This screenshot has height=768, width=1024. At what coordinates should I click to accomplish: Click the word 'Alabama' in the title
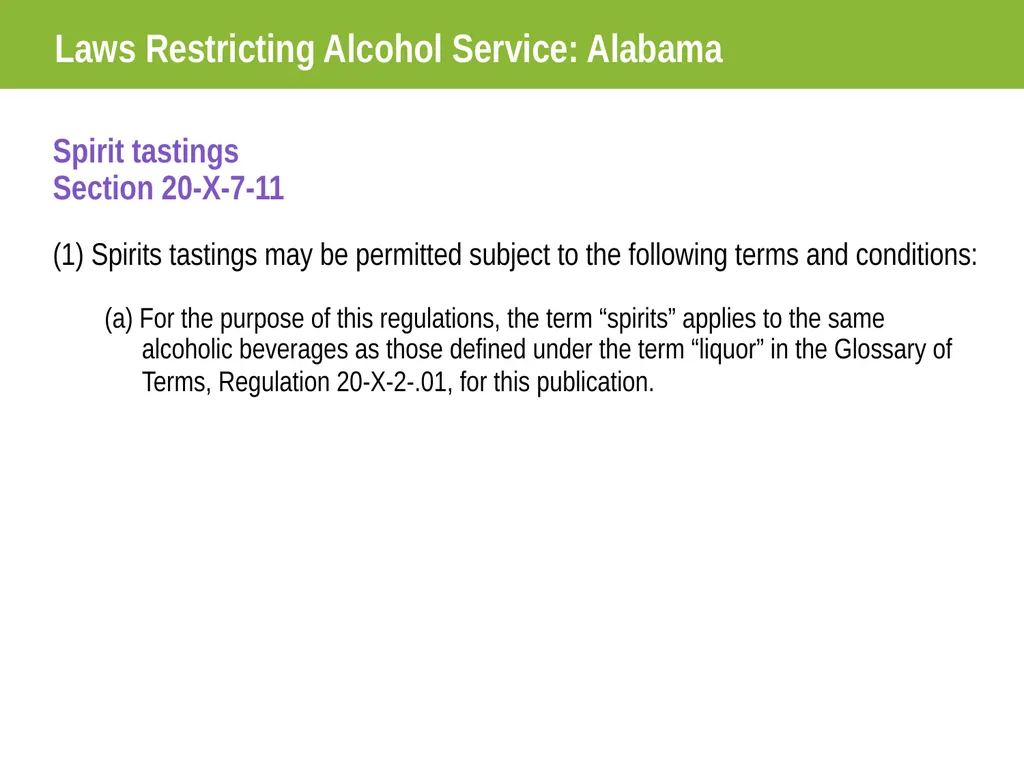[x=654, y=50]
